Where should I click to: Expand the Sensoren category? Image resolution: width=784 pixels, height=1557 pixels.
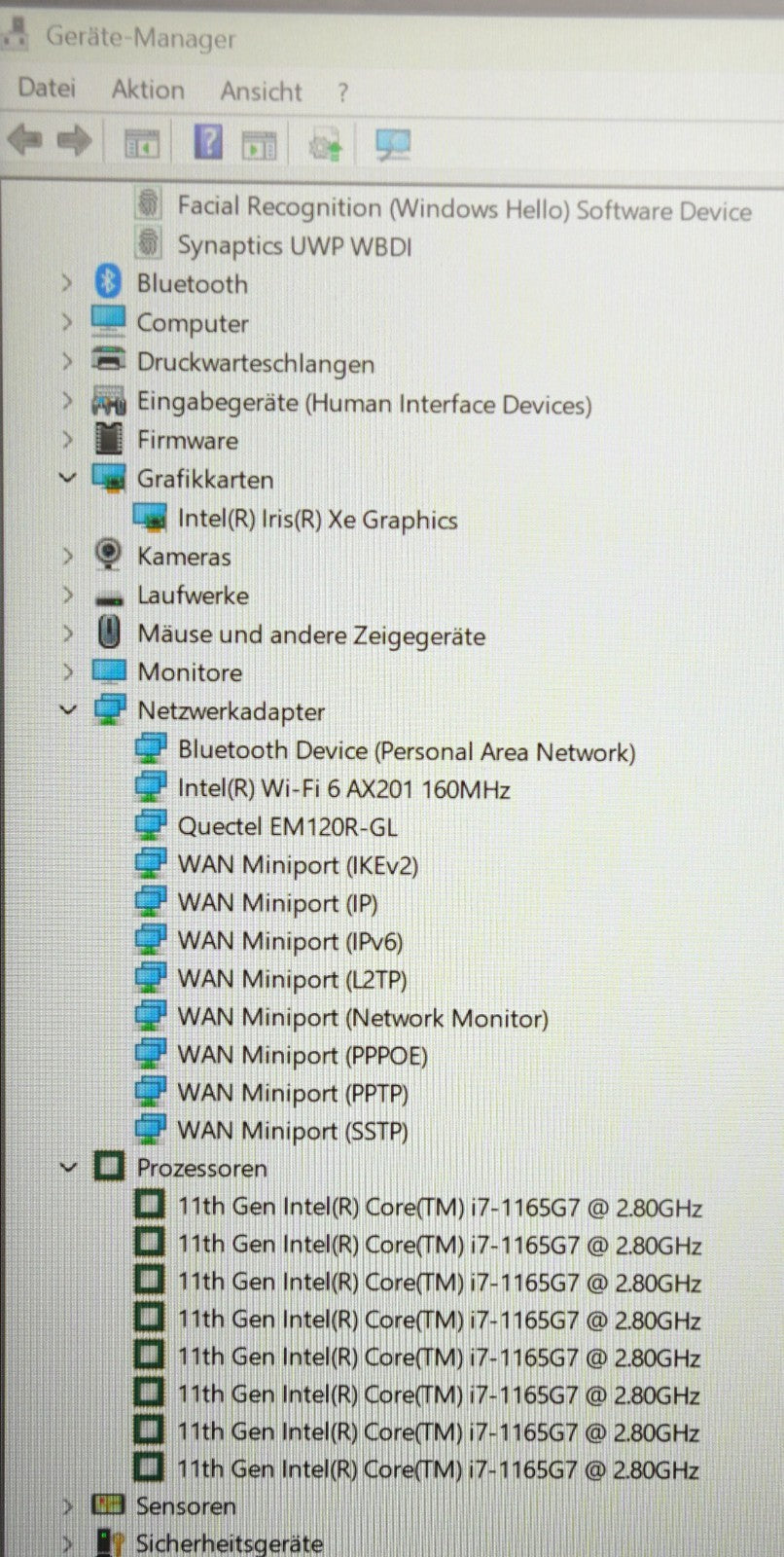click(x=66, y=1505)
